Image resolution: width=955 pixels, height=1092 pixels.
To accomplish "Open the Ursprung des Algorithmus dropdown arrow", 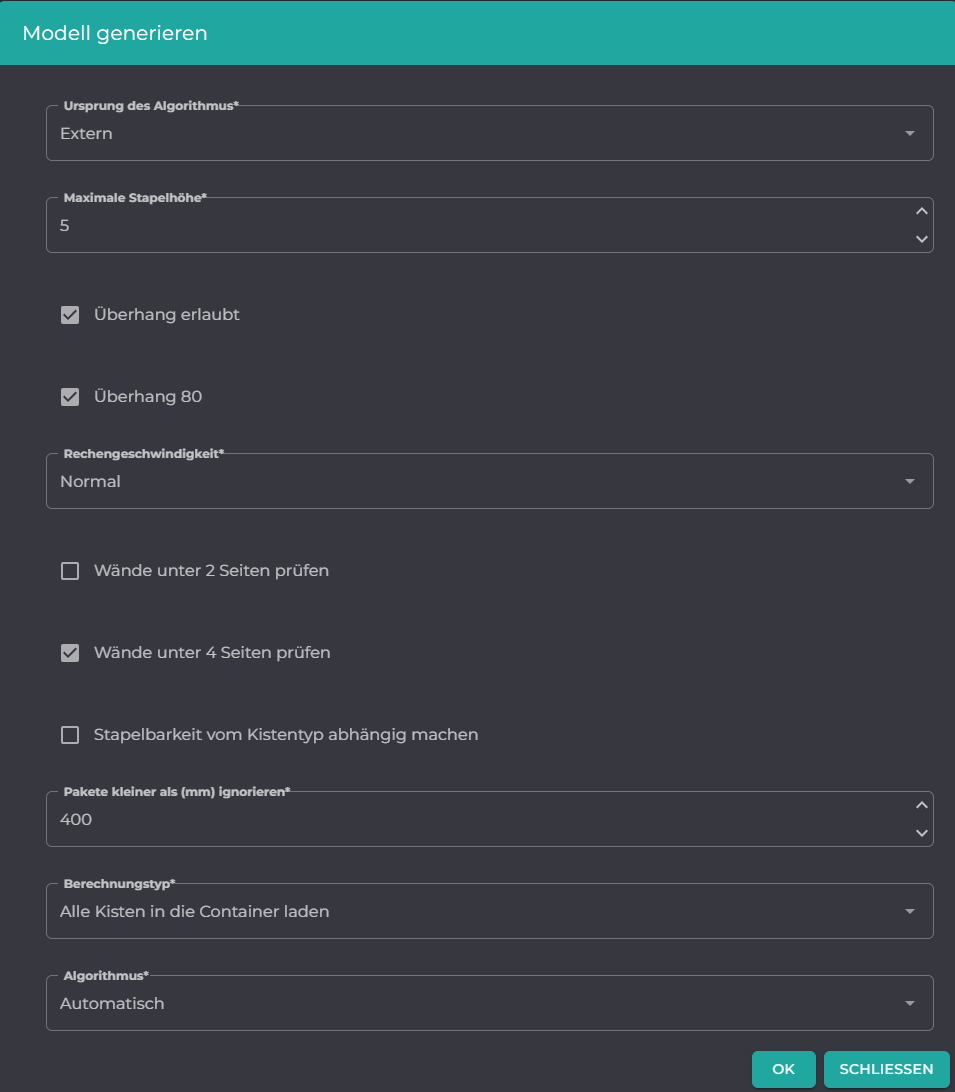I will [x=910, y=133].
